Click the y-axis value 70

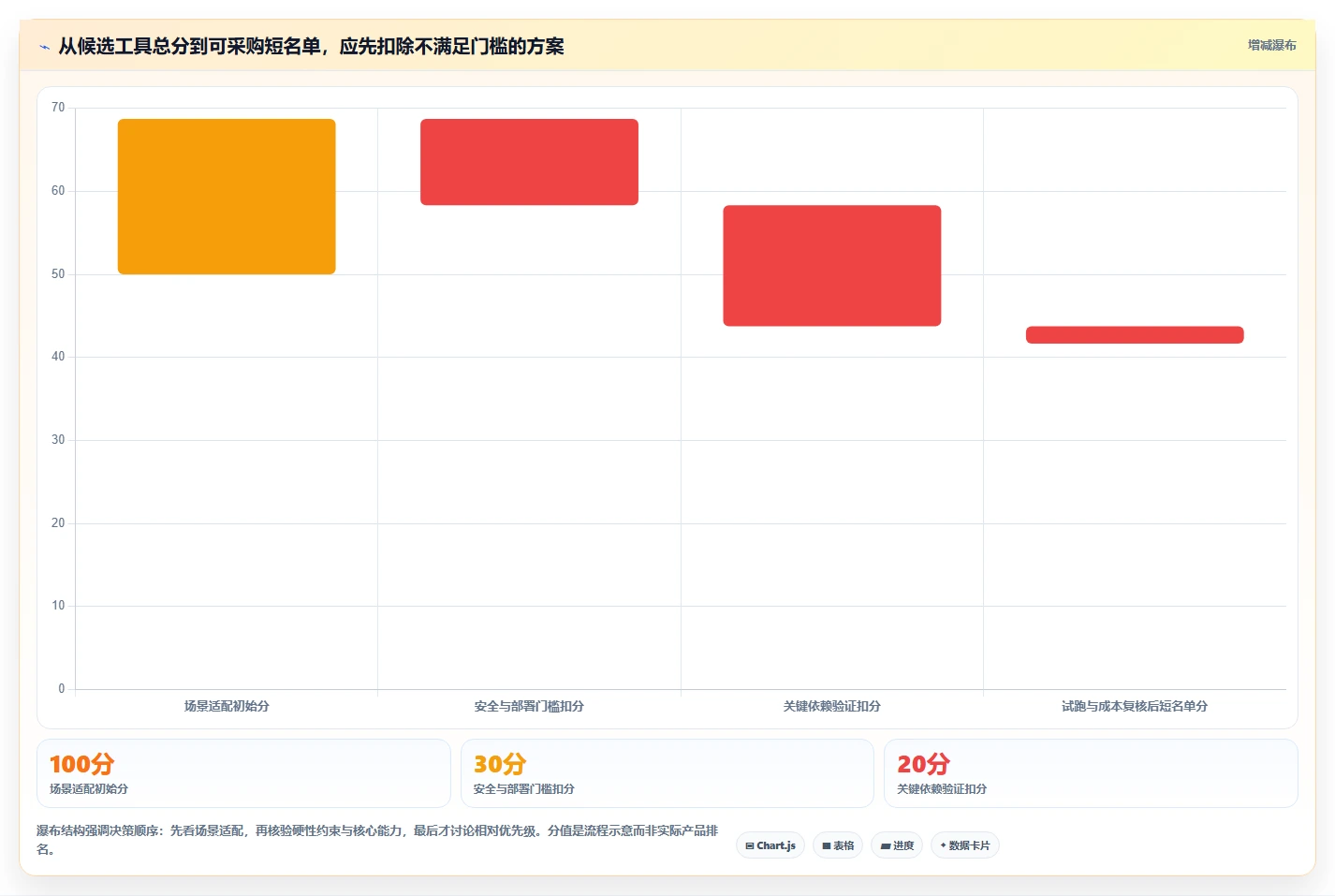click(x=58, y=108)
